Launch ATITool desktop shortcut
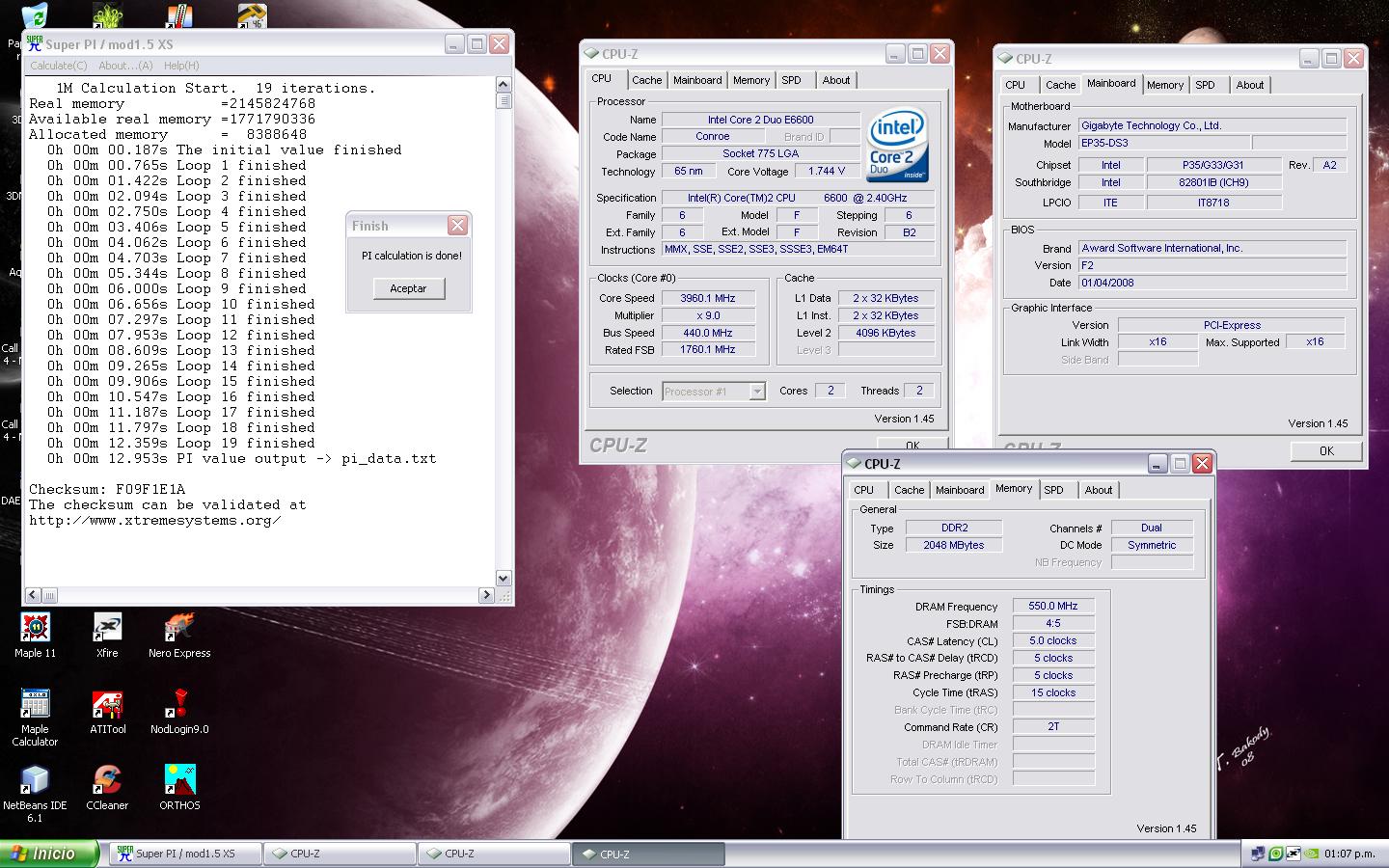The width and height of the screenshot is (1389, 868). coord(107,712)
